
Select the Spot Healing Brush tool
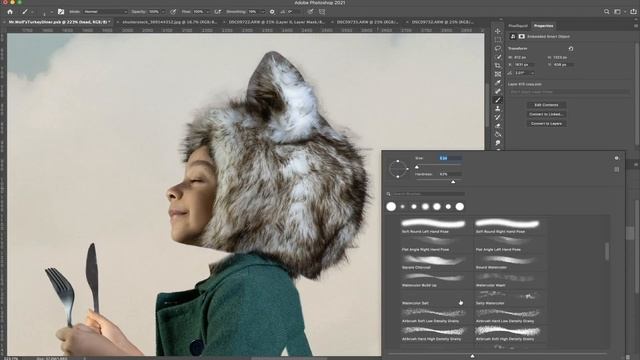click(x=498, y=91)
